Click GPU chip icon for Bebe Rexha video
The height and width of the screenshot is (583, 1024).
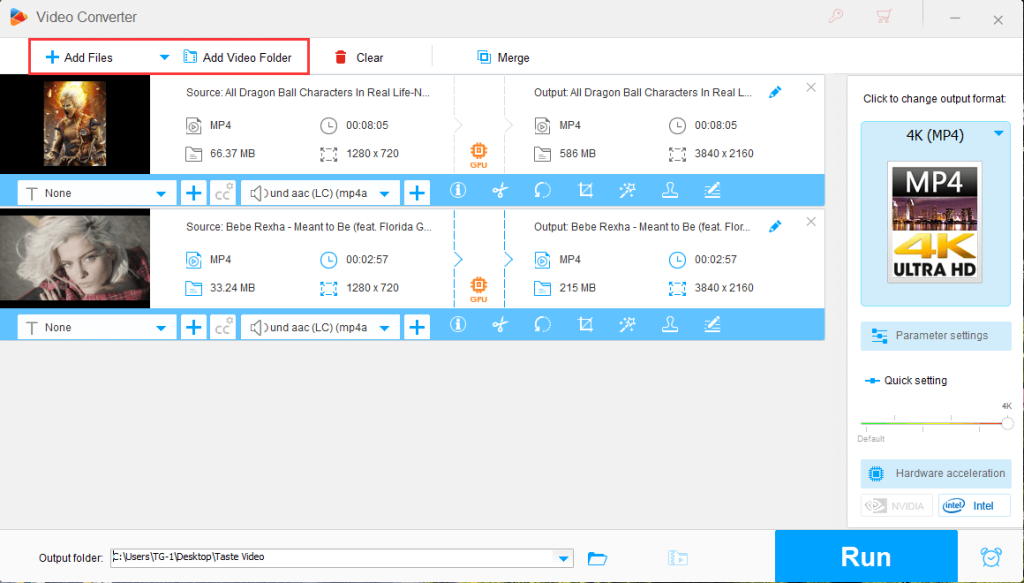[x=479, y=289]
